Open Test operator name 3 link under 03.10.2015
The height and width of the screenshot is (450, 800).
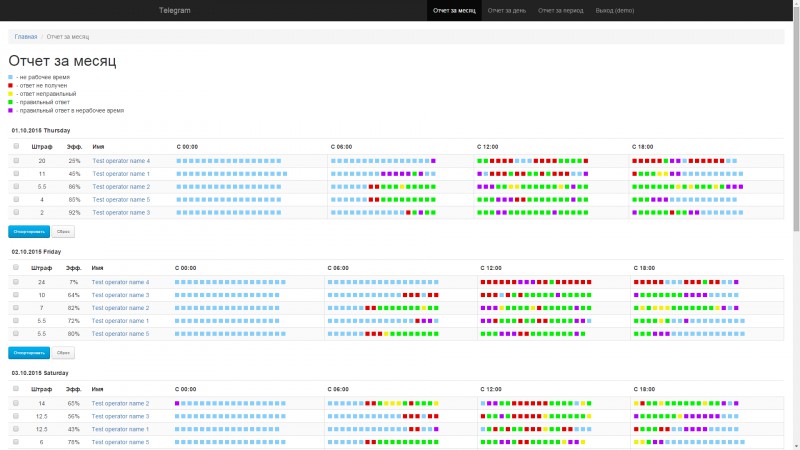[x=120, y=416]
